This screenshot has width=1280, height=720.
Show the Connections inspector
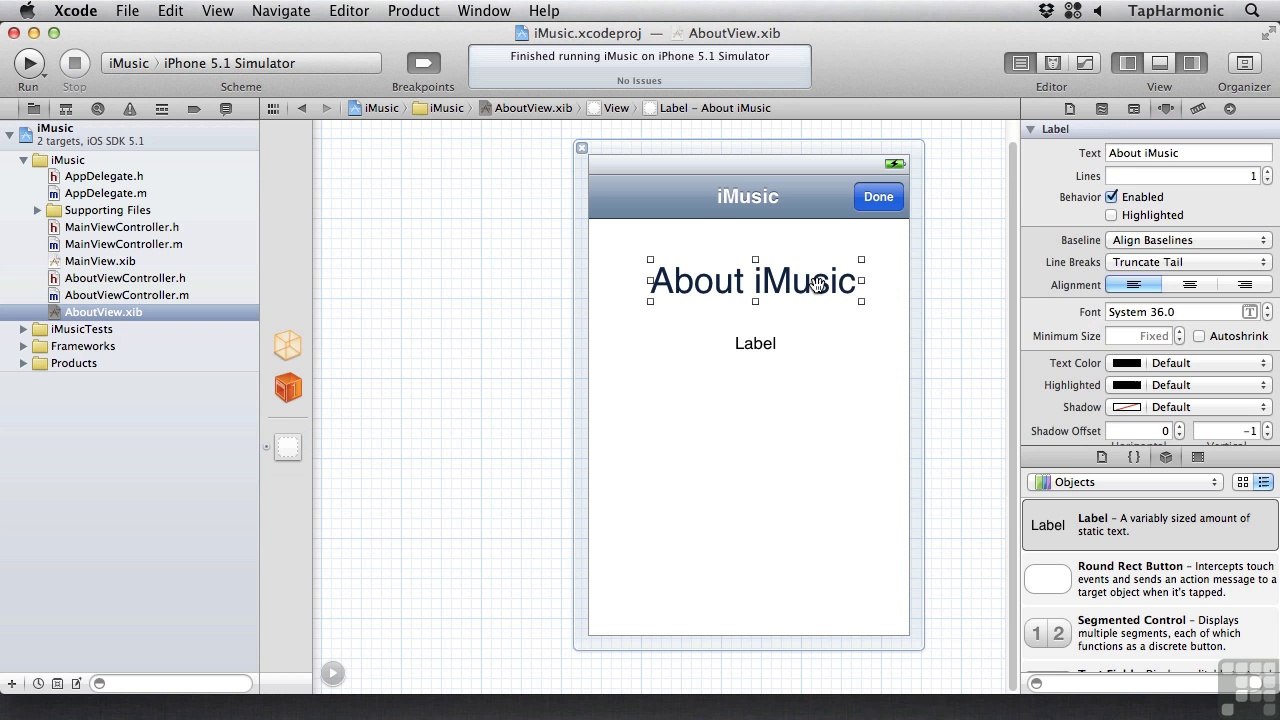1230,108
